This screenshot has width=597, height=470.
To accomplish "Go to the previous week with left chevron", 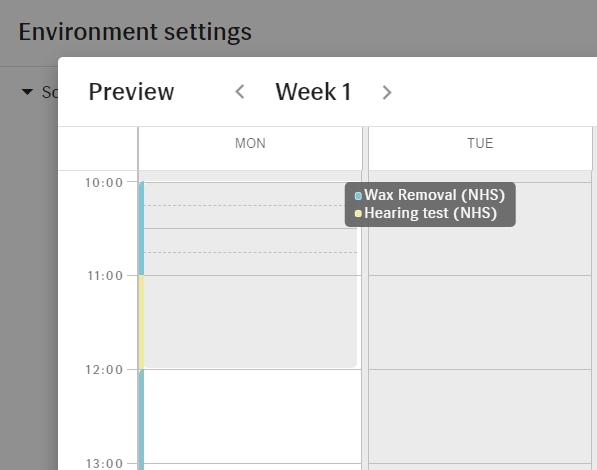I will [x=240, y=92].
